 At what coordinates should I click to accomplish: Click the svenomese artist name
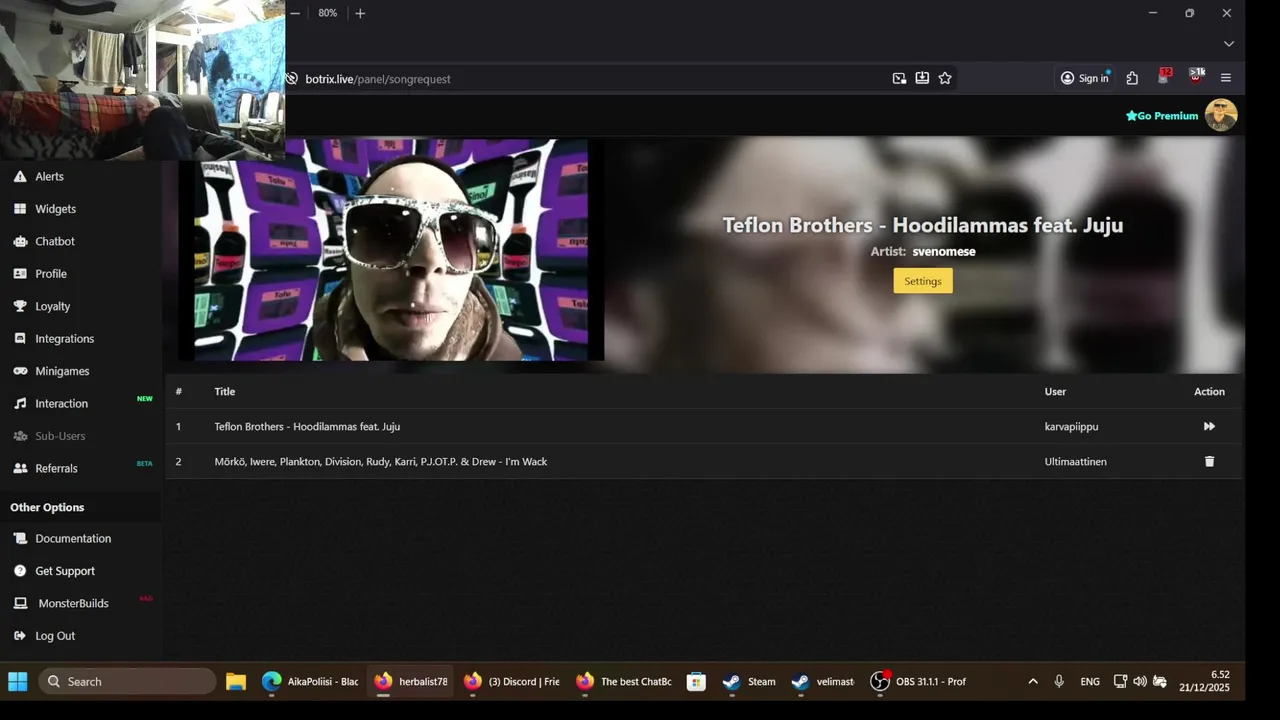944,251
